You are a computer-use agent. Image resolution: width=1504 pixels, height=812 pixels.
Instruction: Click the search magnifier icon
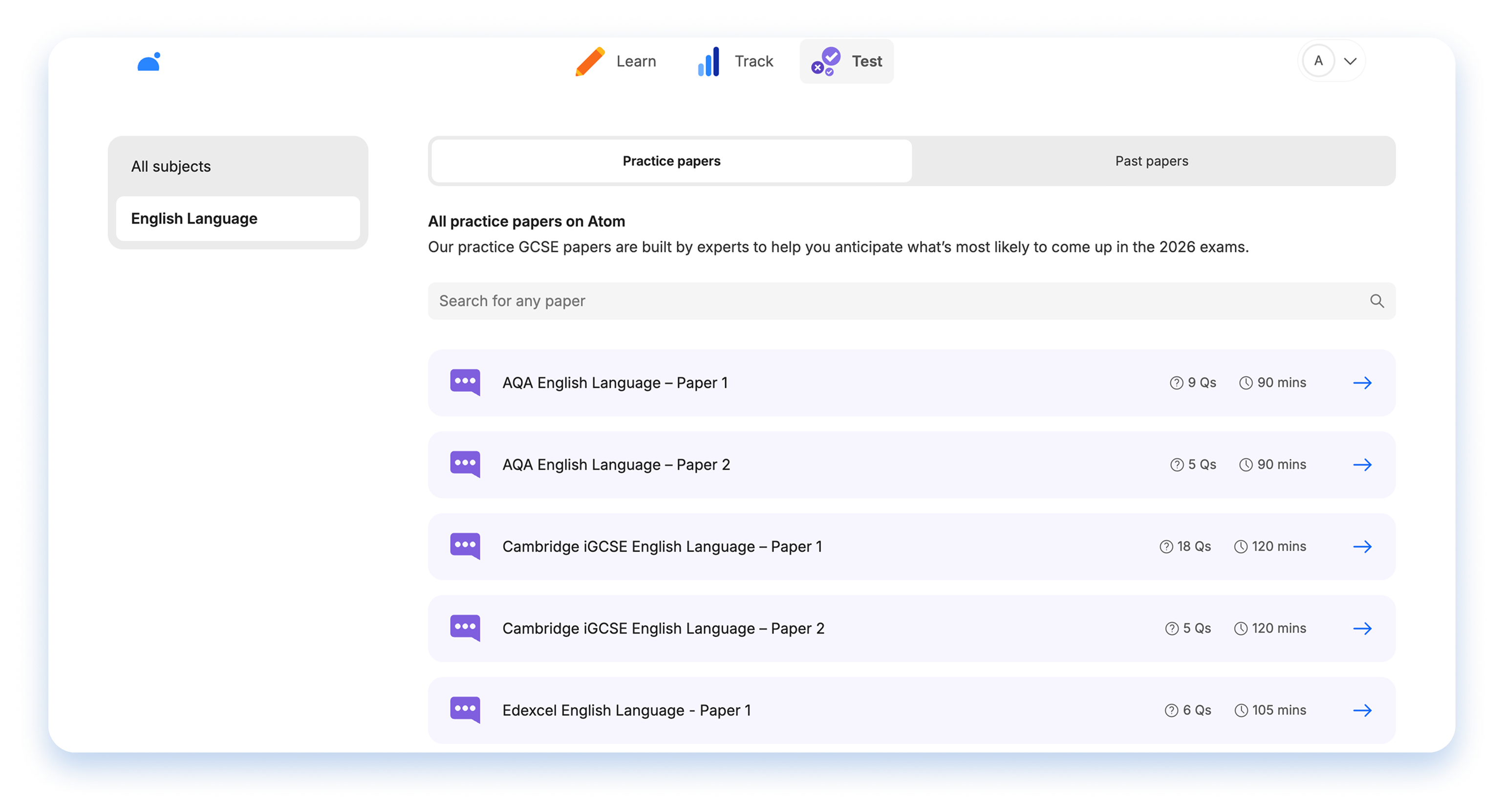(1376, 301)
